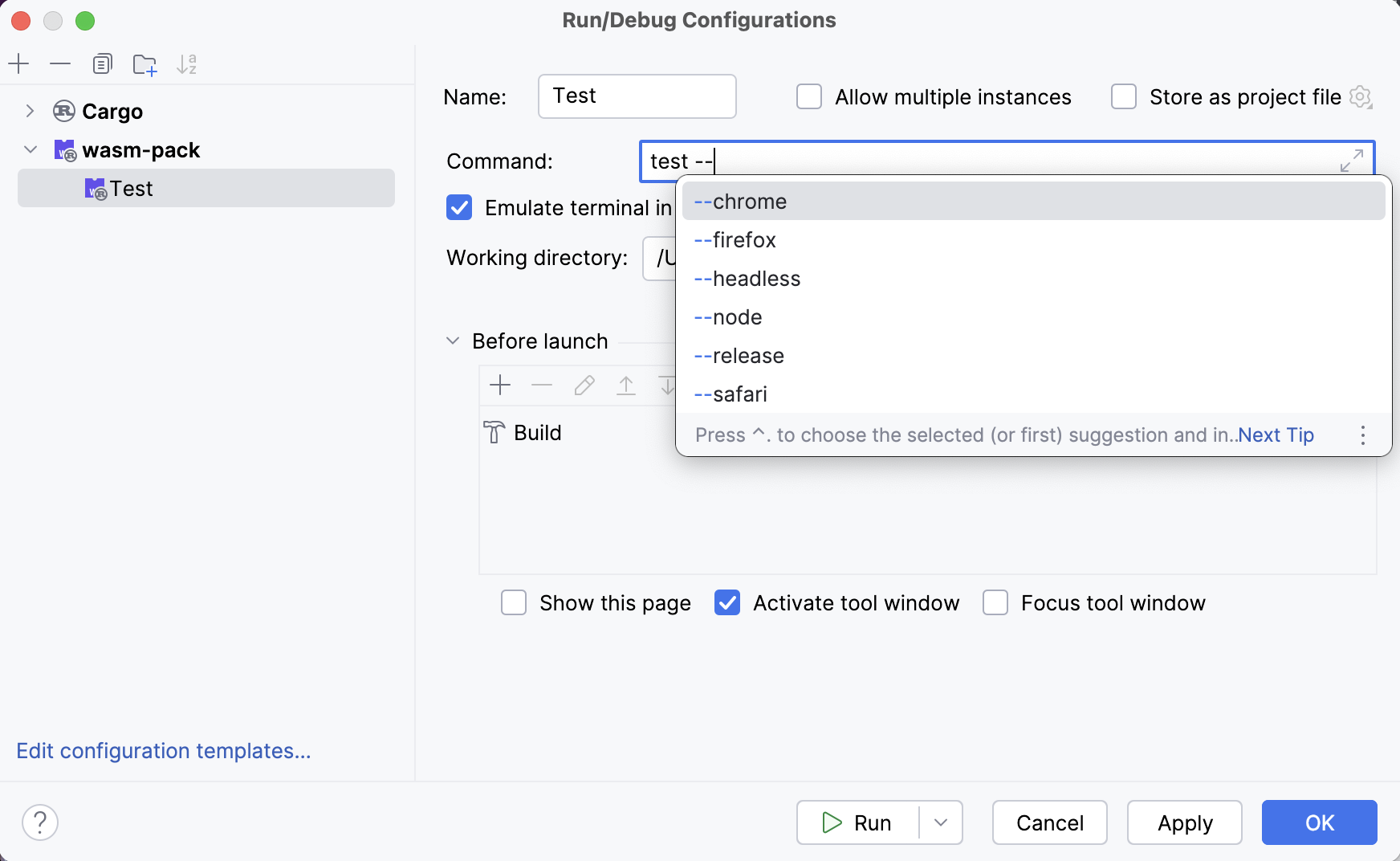Add a new run configuration

tap(18, 63)
